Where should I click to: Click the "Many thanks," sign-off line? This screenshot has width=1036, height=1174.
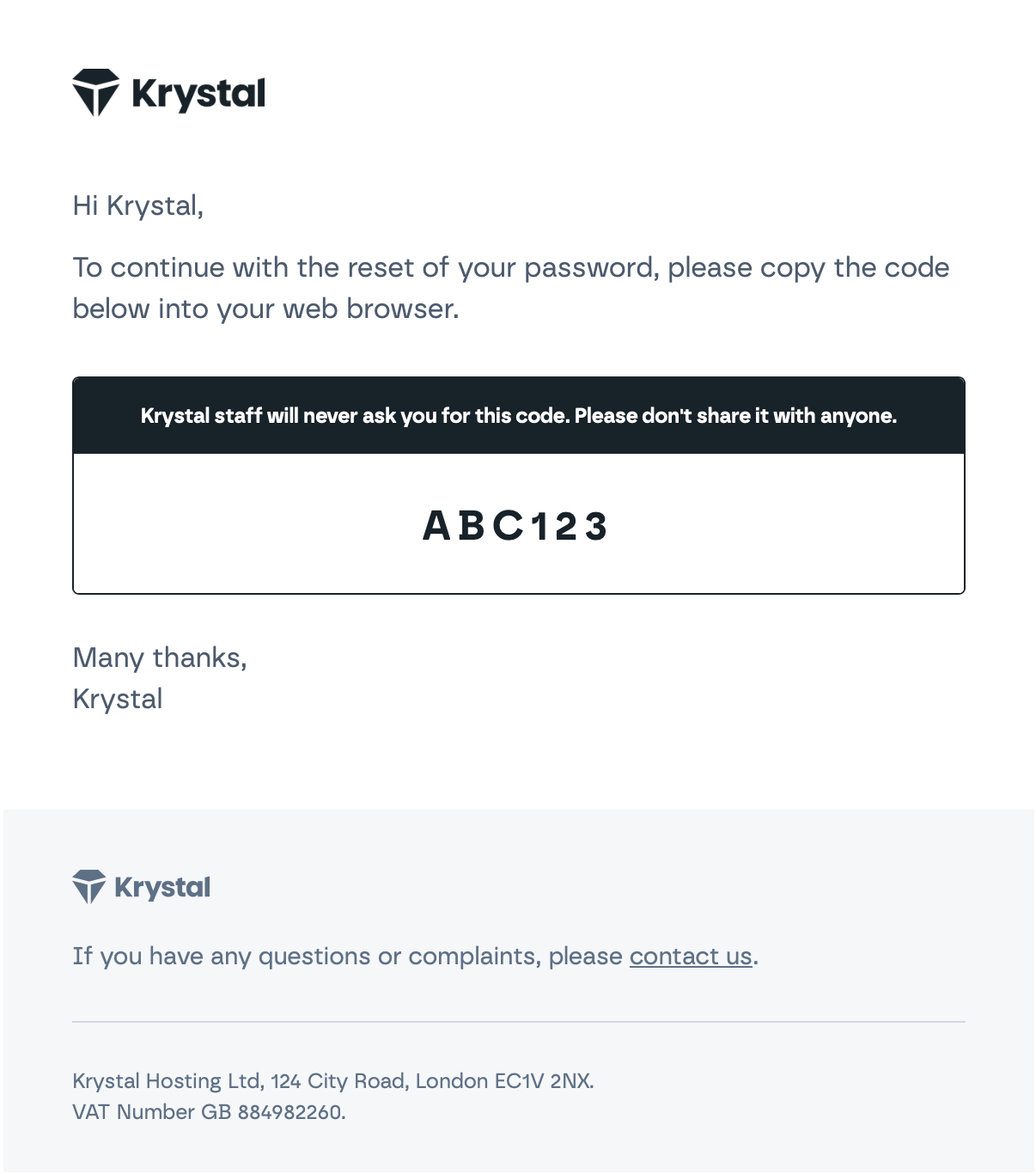(160, 657)
